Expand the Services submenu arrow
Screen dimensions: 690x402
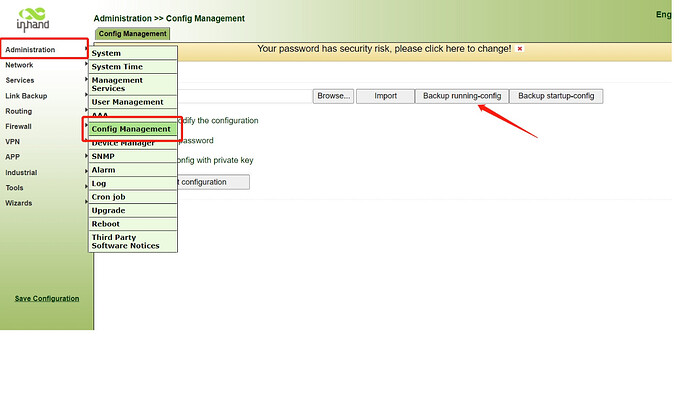86,80
